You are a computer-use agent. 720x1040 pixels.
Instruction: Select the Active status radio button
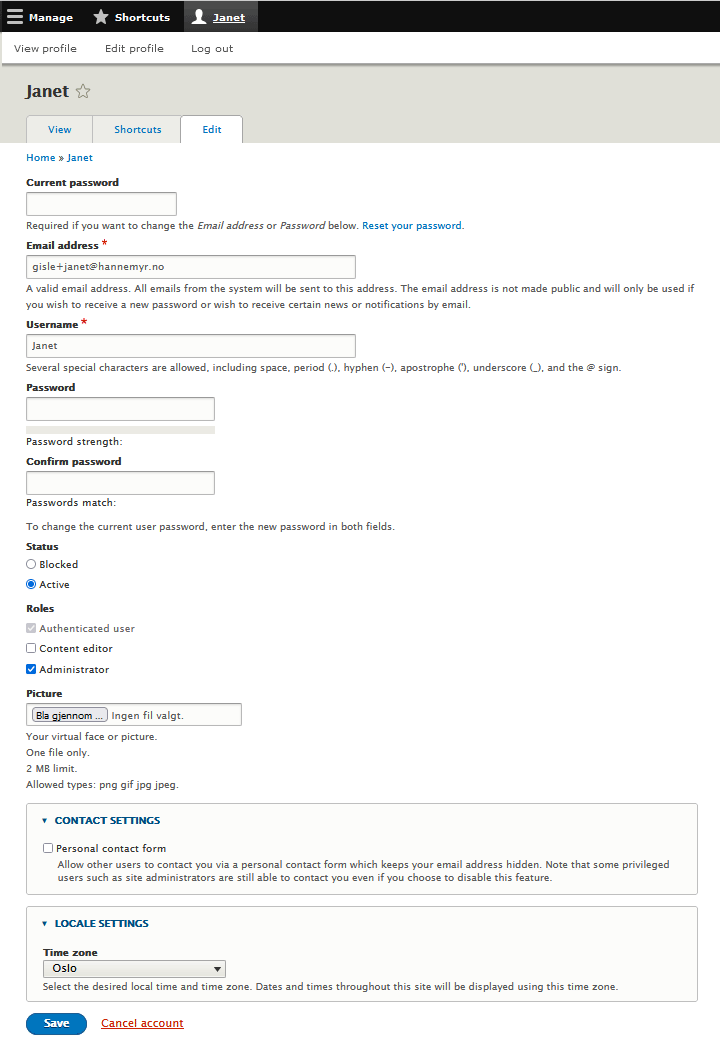[31, 584]
